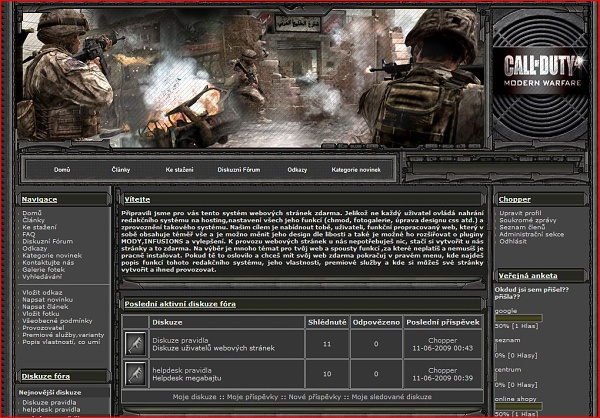Open the Soukromé zprávy link
The width and height of the screenshot is (600, 418).
point(528,220)
